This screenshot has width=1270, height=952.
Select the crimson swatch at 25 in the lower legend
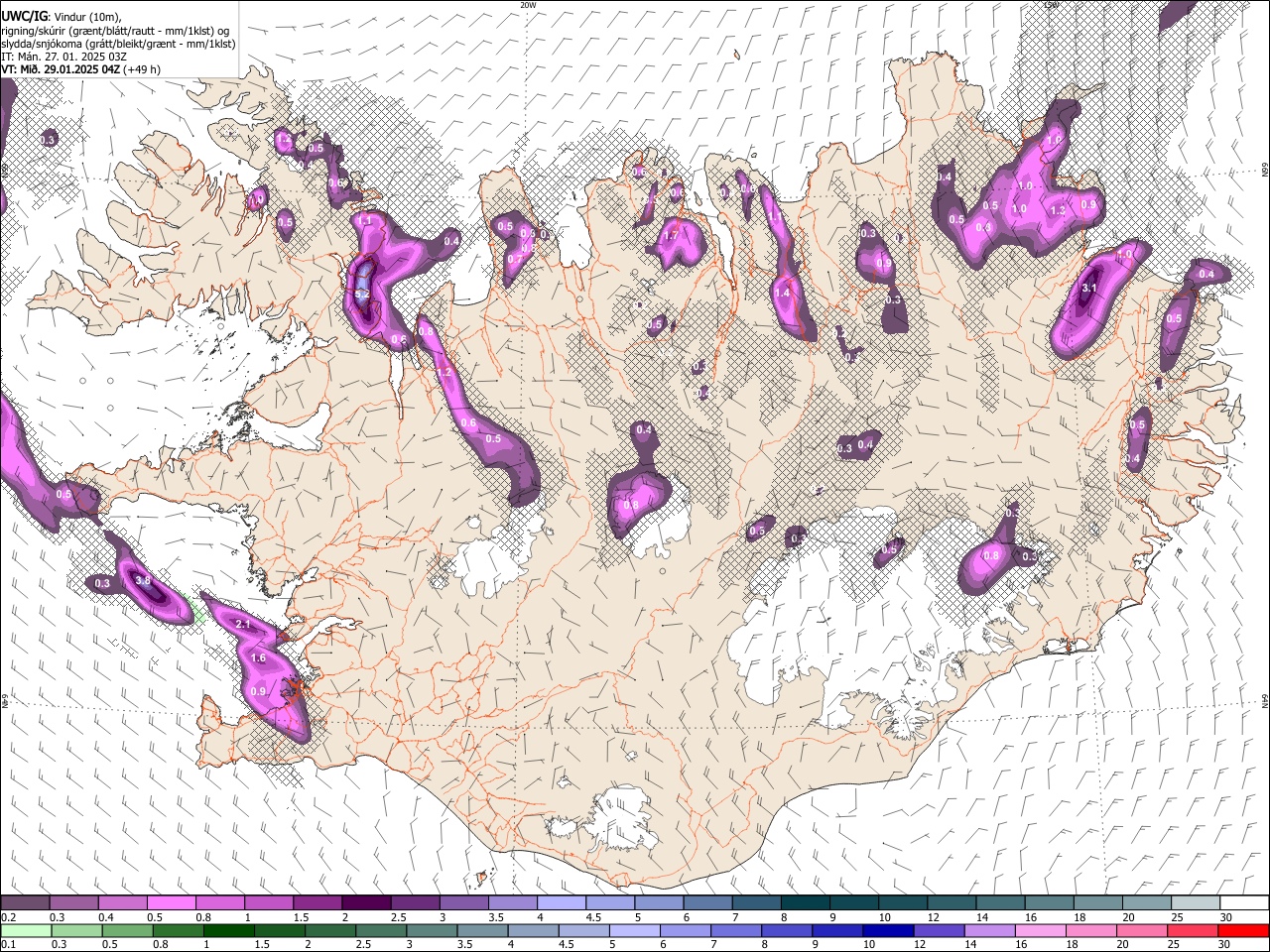(1192, 930)
